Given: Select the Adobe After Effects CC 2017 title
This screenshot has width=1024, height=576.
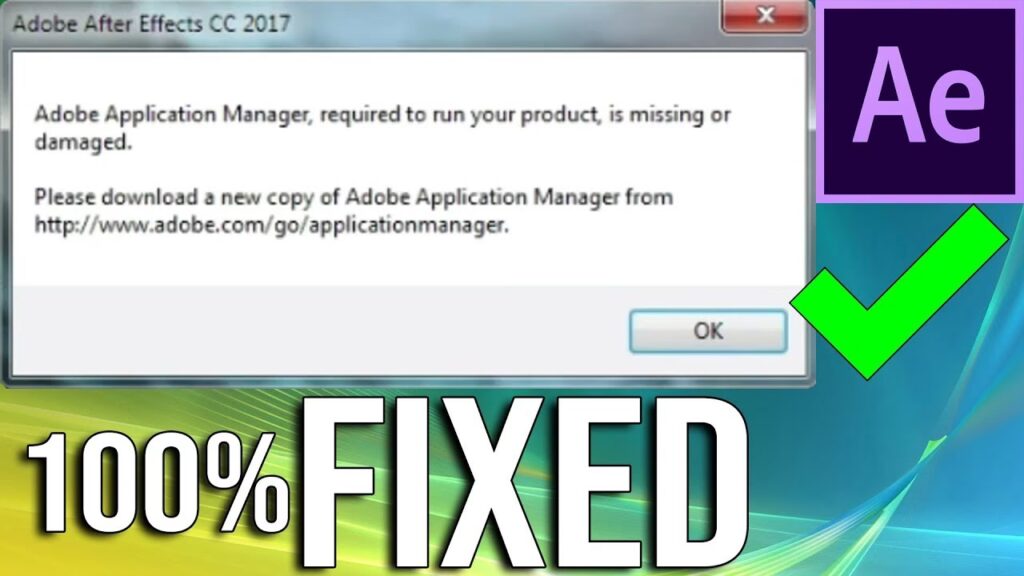Looking at the screenshot, I should tap(152, 24).
